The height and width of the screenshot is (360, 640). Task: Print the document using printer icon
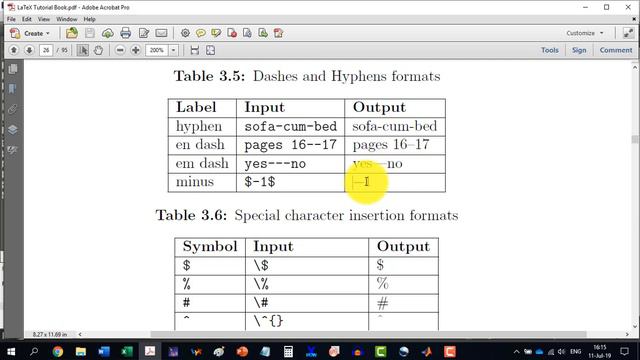[126, 33]
